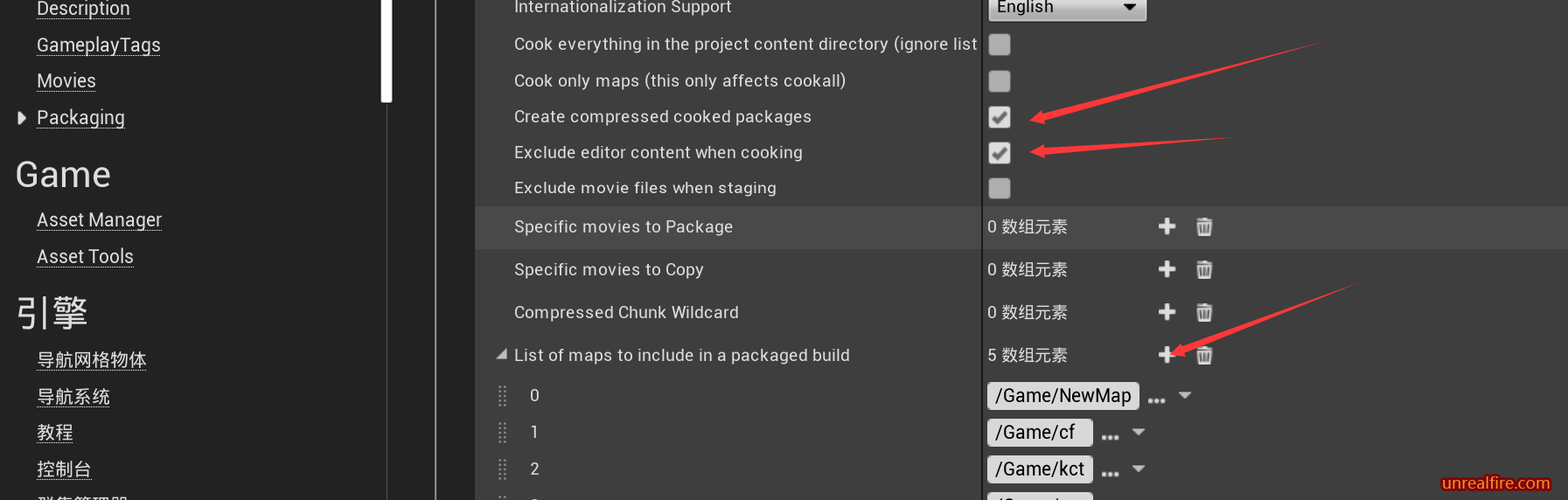1568x500 pixels.
Task: Add a map to packaged build list
Action: pos(1167,355)
